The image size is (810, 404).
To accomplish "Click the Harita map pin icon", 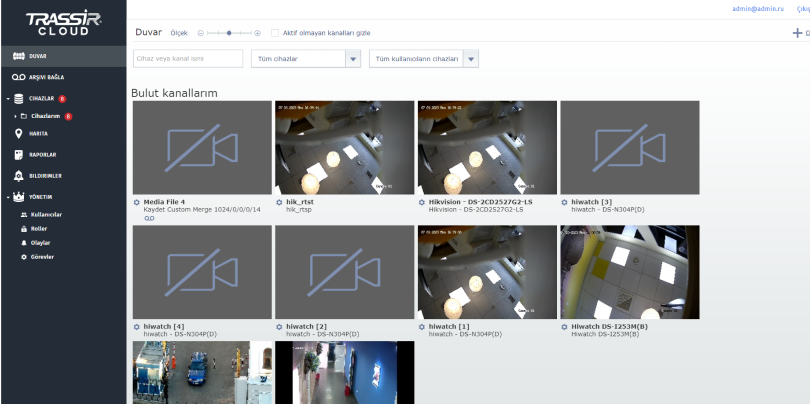I will [x=19, y=134].
